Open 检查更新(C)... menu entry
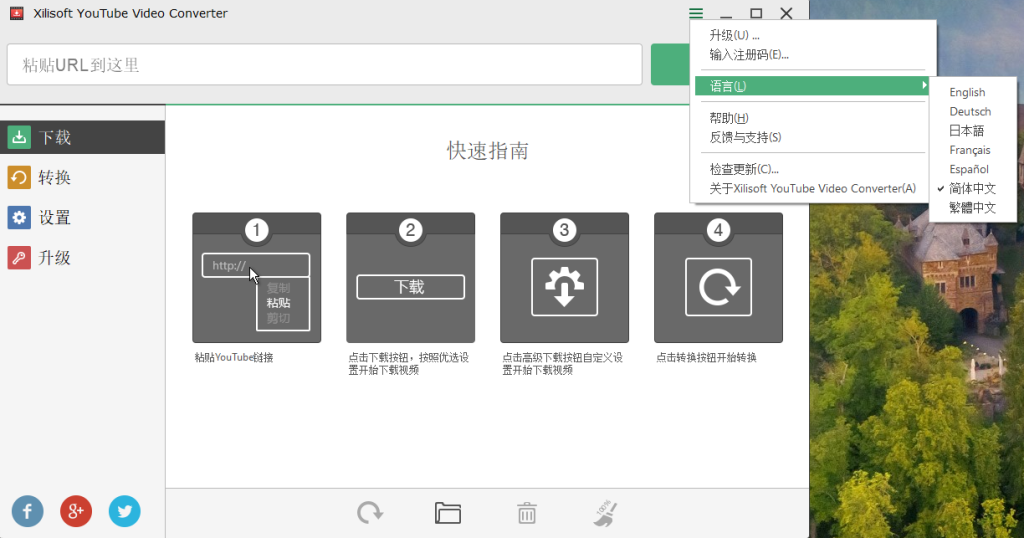This screenshot has width=1024, height=538. click(744, 169)
